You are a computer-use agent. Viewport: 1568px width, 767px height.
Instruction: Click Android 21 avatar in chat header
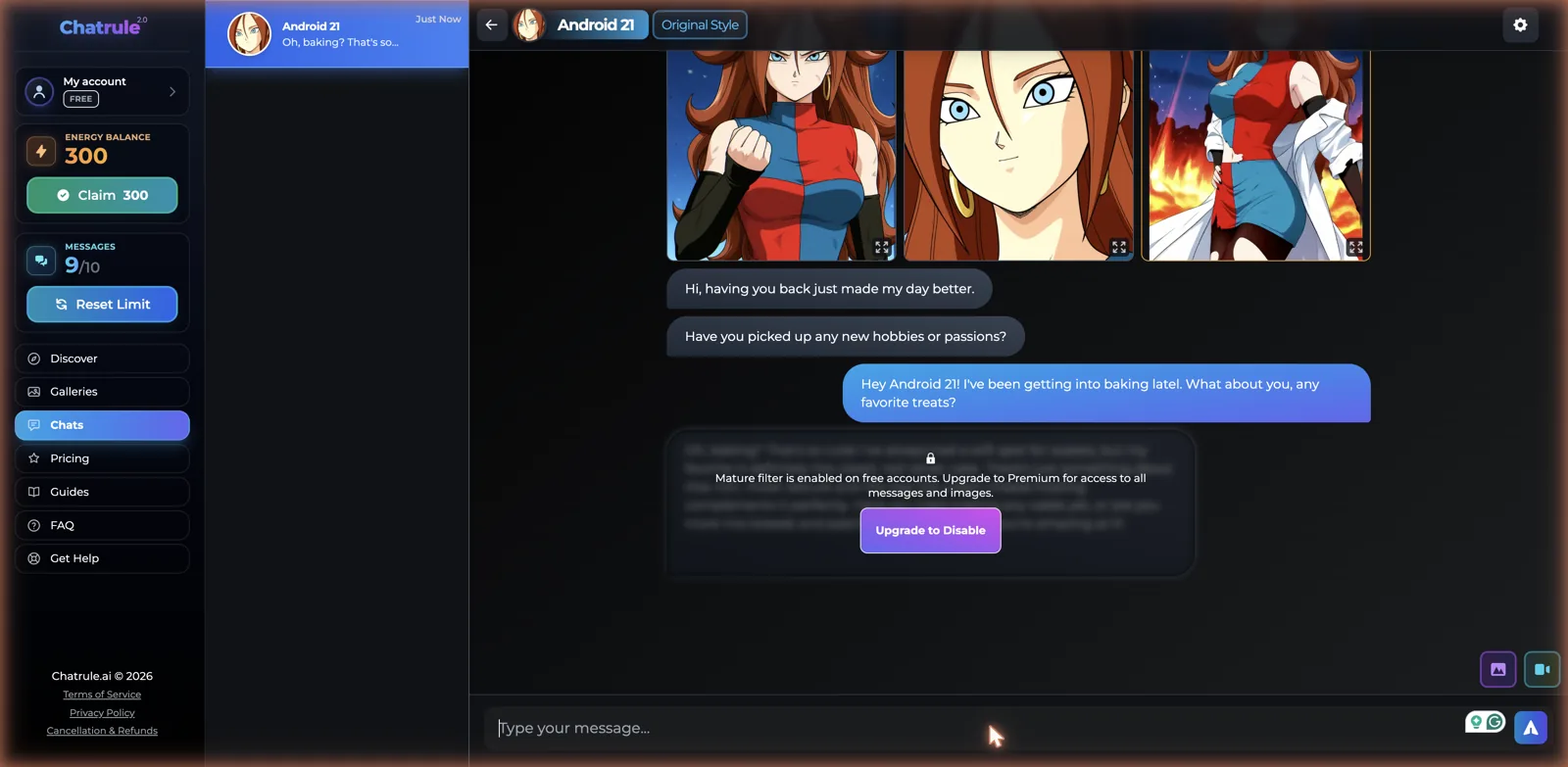[529, 24]
